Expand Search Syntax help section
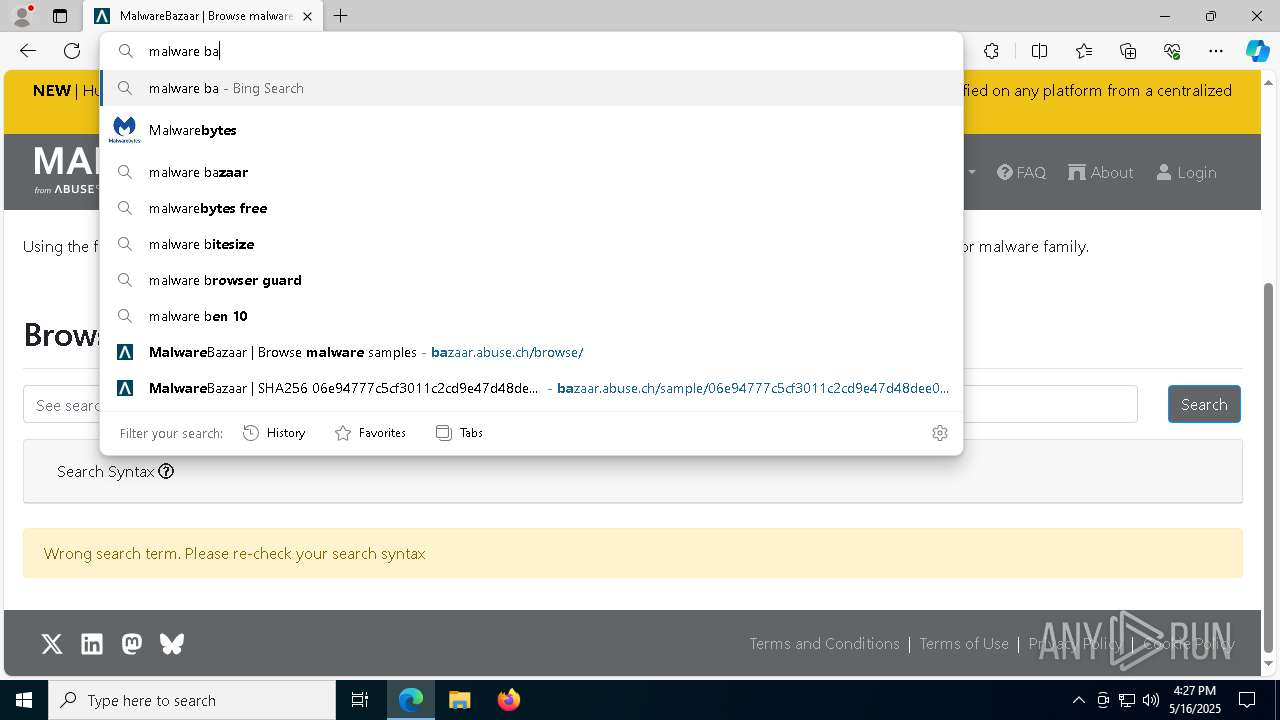 click(x=115, y=471)
